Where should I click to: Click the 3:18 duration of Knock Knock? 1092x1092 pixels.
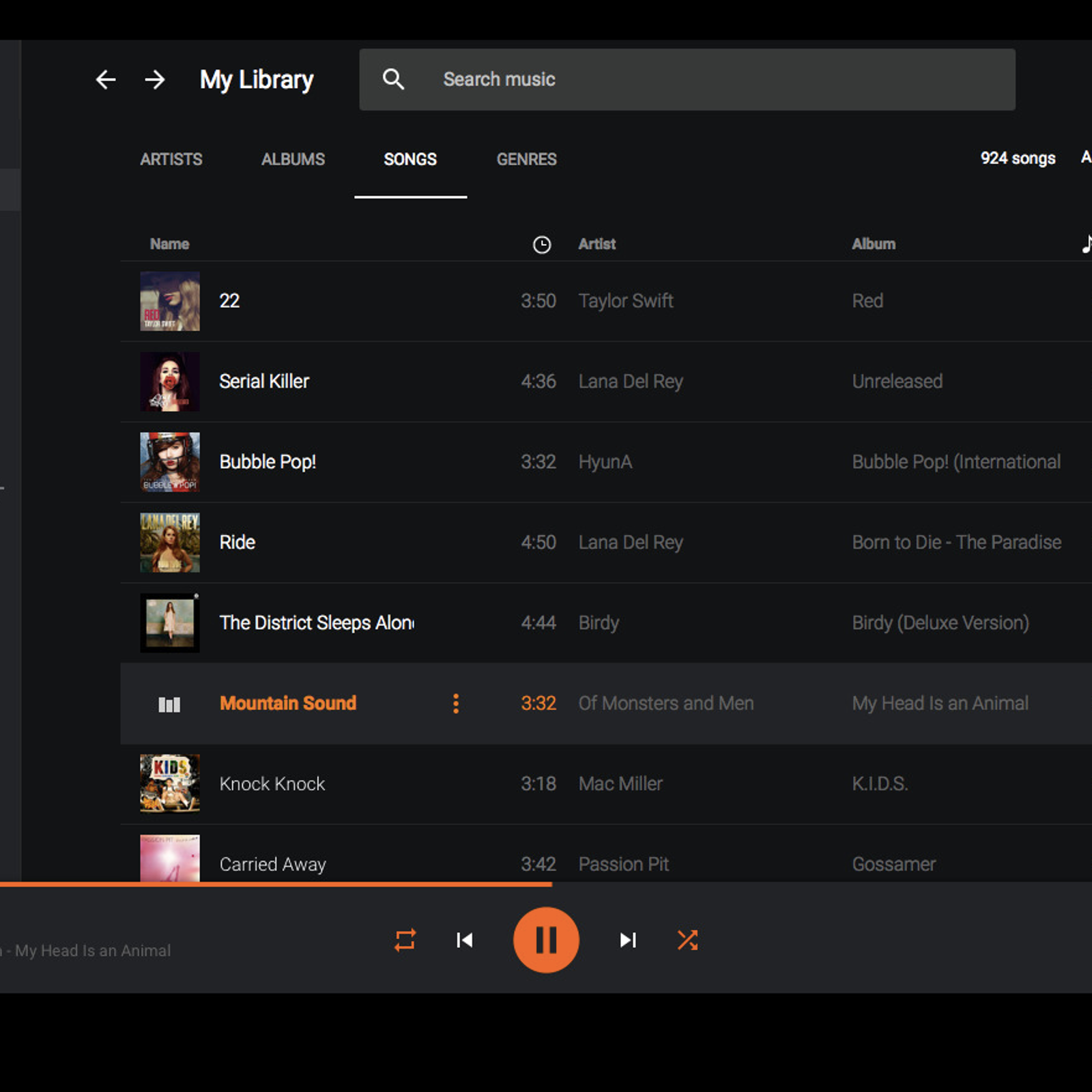coord(538,784)
